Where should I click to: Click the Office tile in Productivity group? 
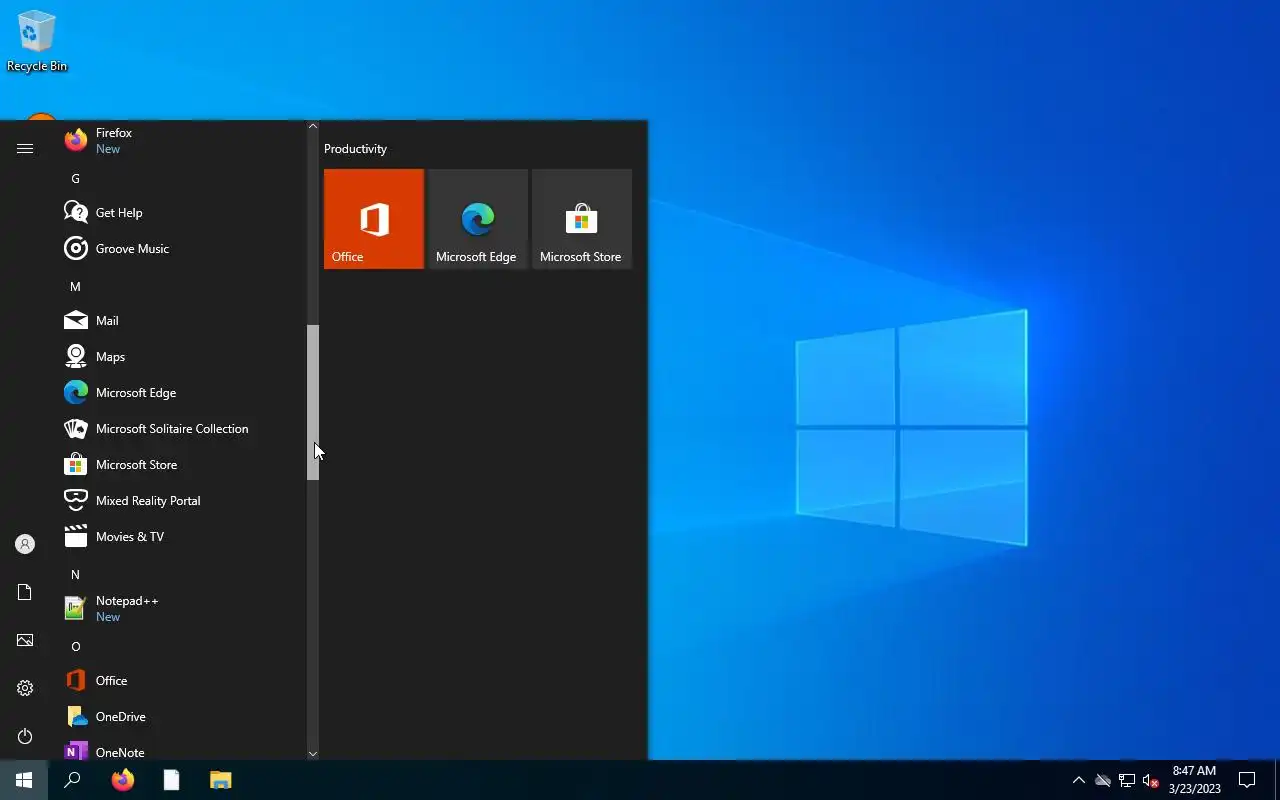click(x=374, y=219)
